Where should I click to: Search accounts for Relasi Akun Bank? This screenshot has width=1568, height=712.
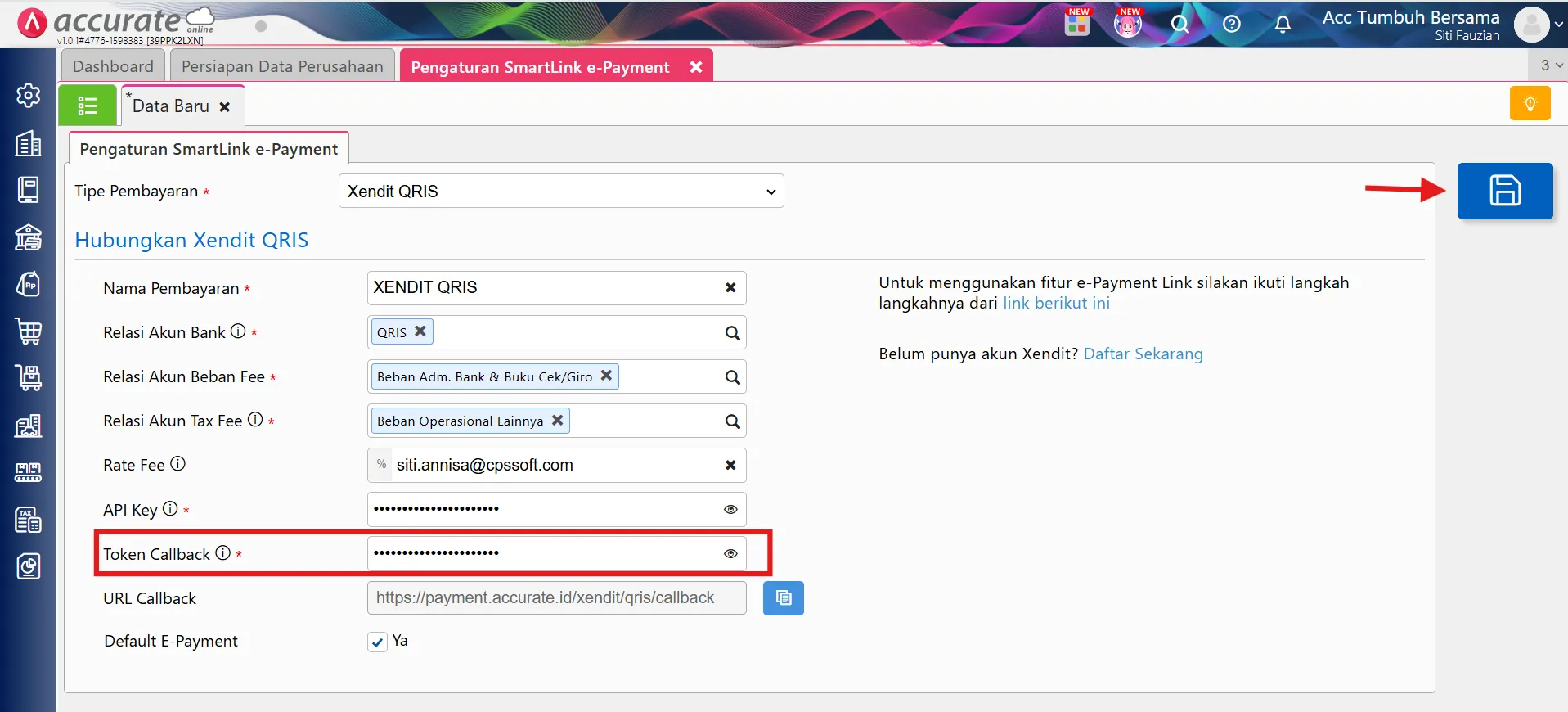732,333
